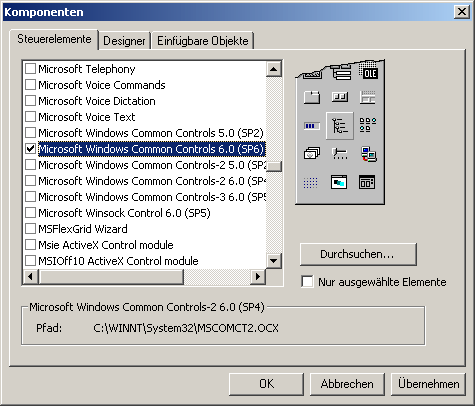Uncheck Microsoft Windows Common Controls 6.0 (SP6)
Screen dimensions: 475x406
click(31, 149)
